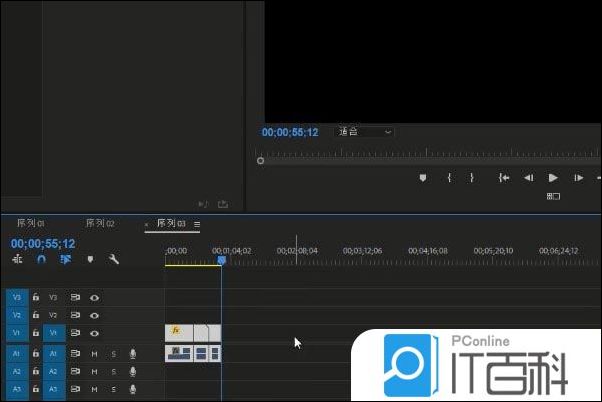Screen dimensions: 602x402
Task: Toggle sync lock for track V3
Action: coord(75,297)
